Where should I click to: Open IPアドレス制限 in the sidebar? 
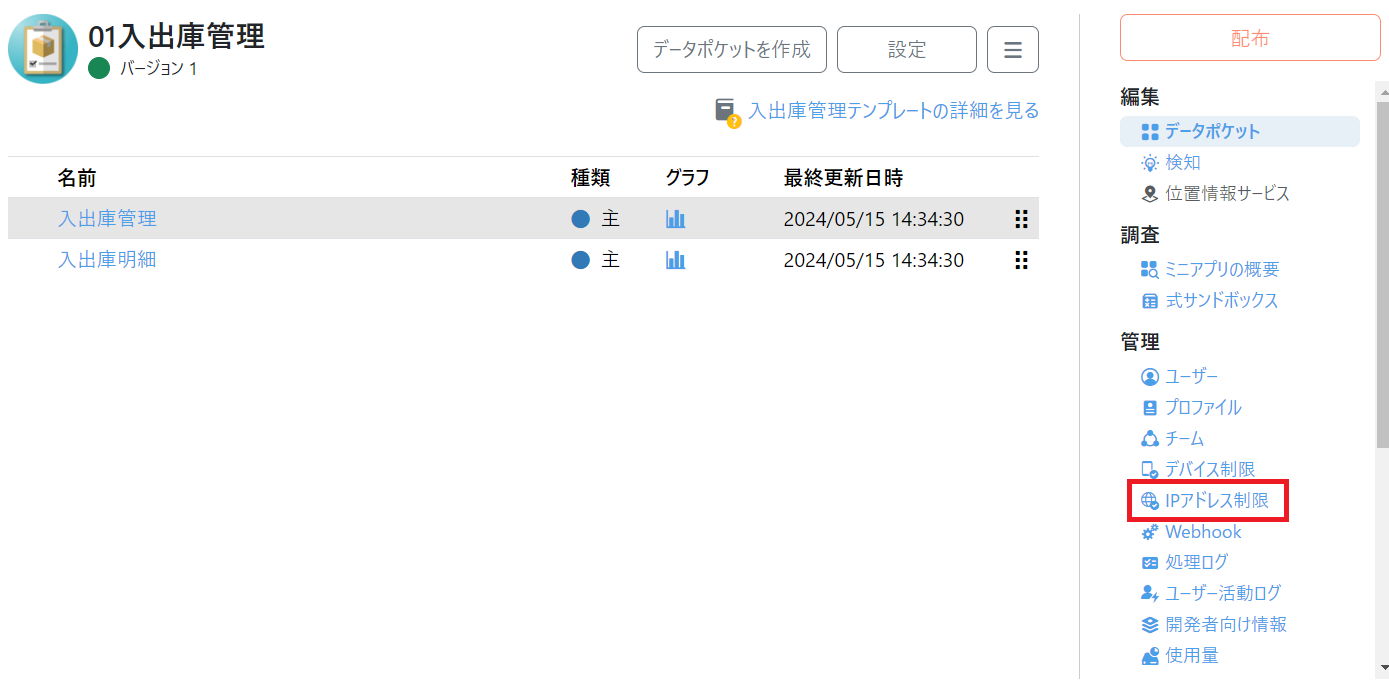point(1217,500)
